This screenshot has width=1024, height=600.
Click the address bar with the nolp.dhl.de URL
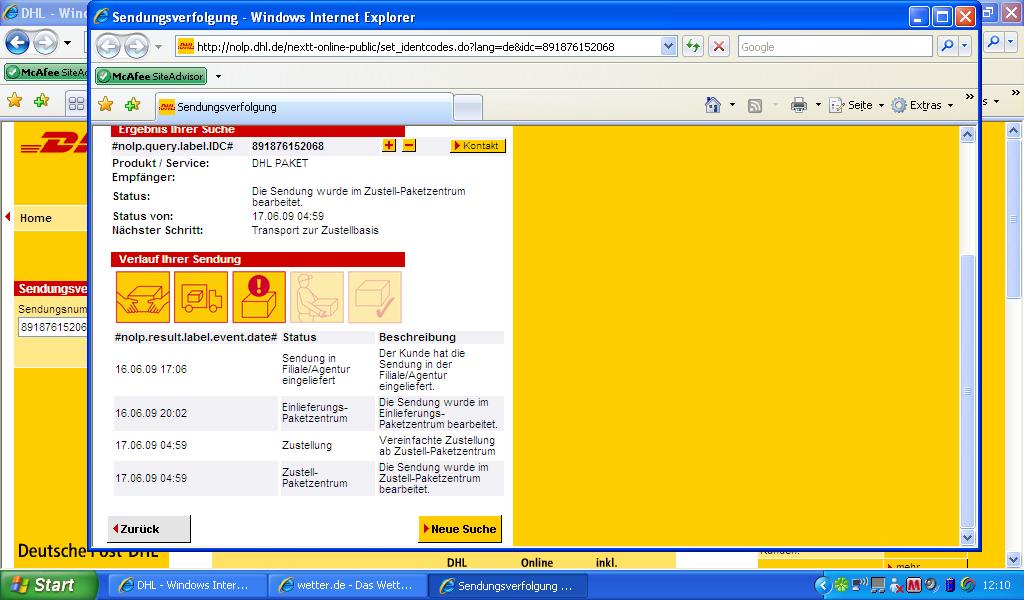point(418,46)
